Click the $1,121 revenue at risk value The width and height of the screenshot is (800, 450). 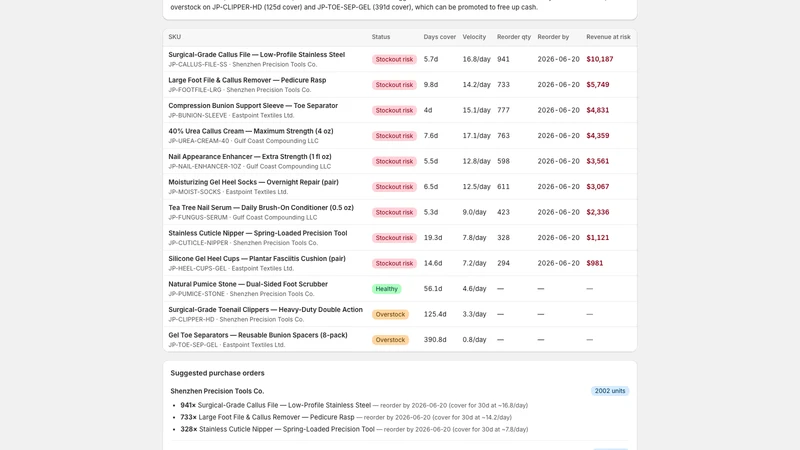598,238
